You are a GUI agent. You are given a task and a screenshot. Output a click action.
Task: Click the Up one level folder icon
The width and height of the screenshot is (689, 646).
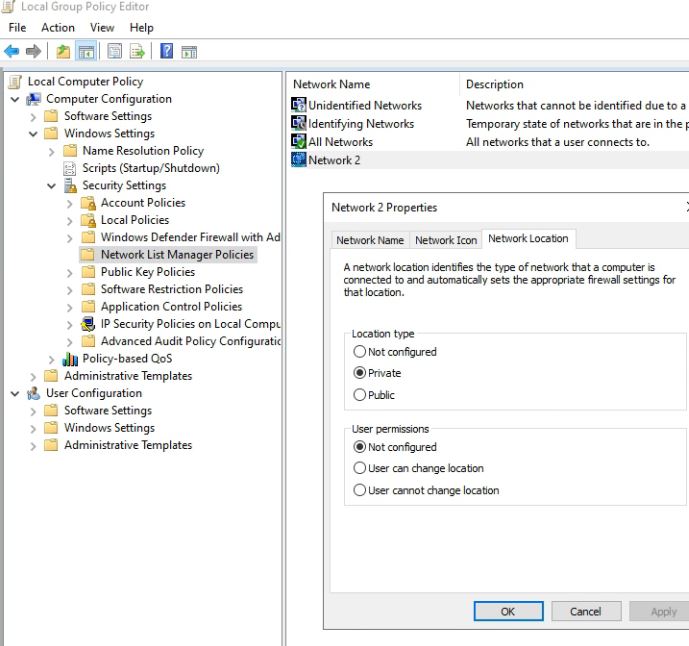(63, 51)
